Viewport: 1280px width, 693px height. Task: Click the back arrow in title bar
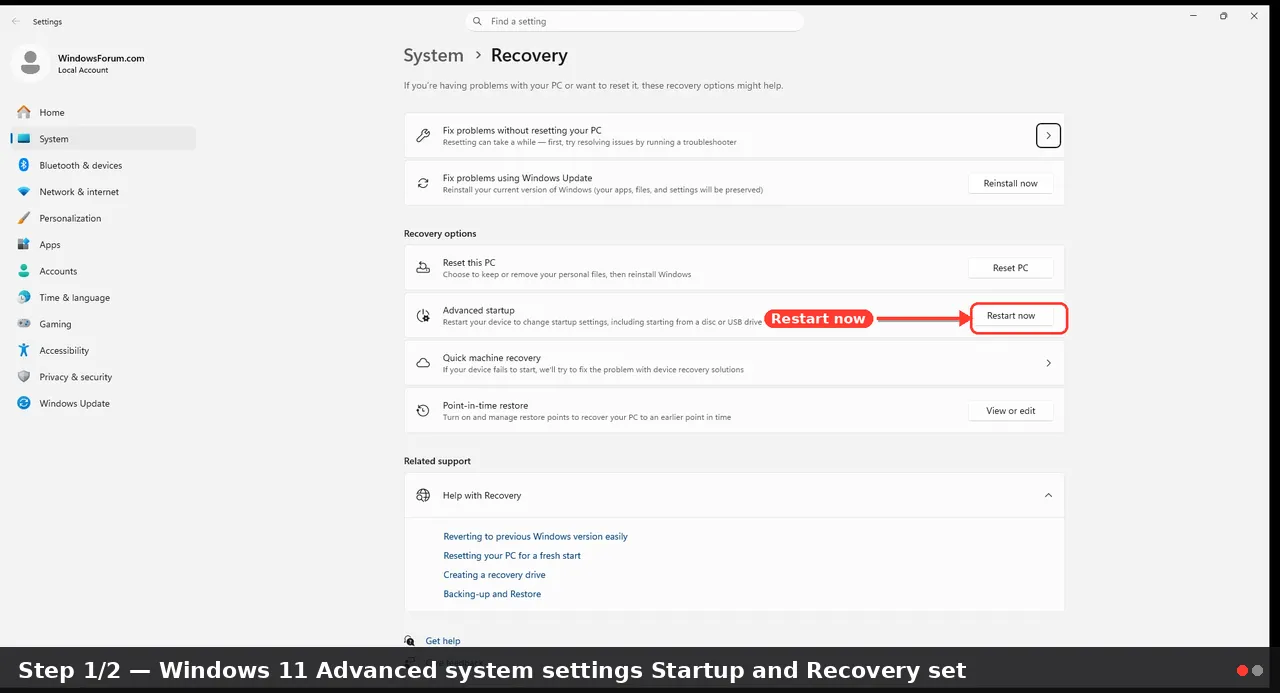pyautogui.click(x=15, y=21)
